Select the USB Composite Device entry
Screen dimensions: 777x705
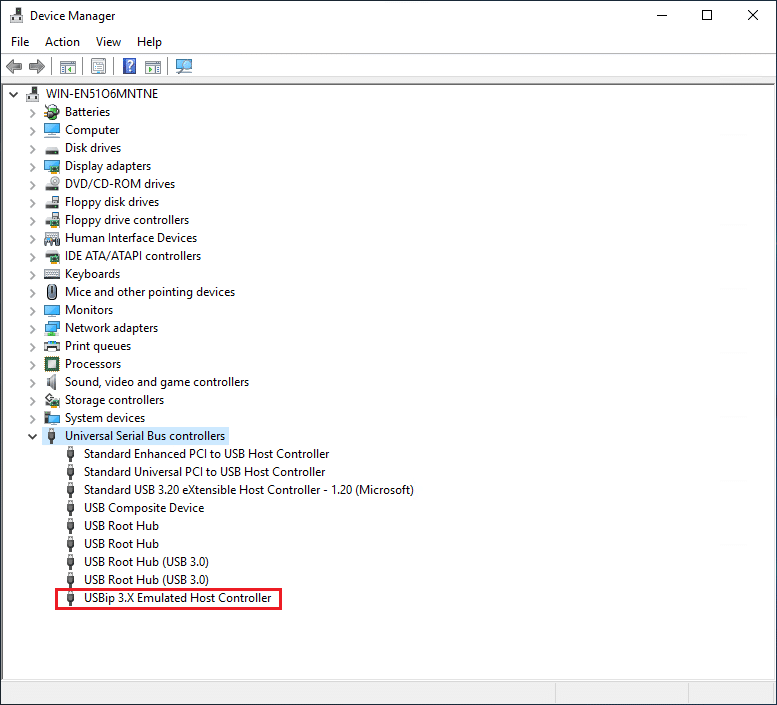(x=143, y=508)
